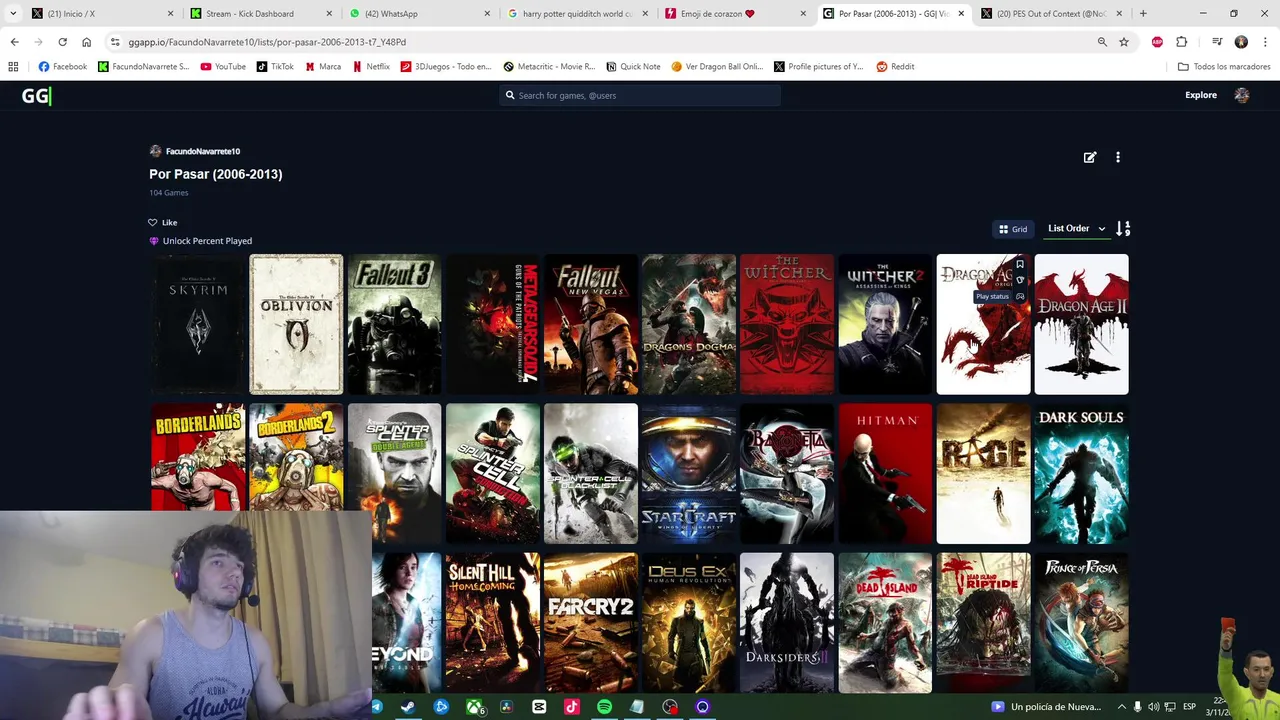The height and width of the screenshot is (720, 1280).
Task: Switch to the Emoji de corazon tab
Action: [x=735, y=14]
